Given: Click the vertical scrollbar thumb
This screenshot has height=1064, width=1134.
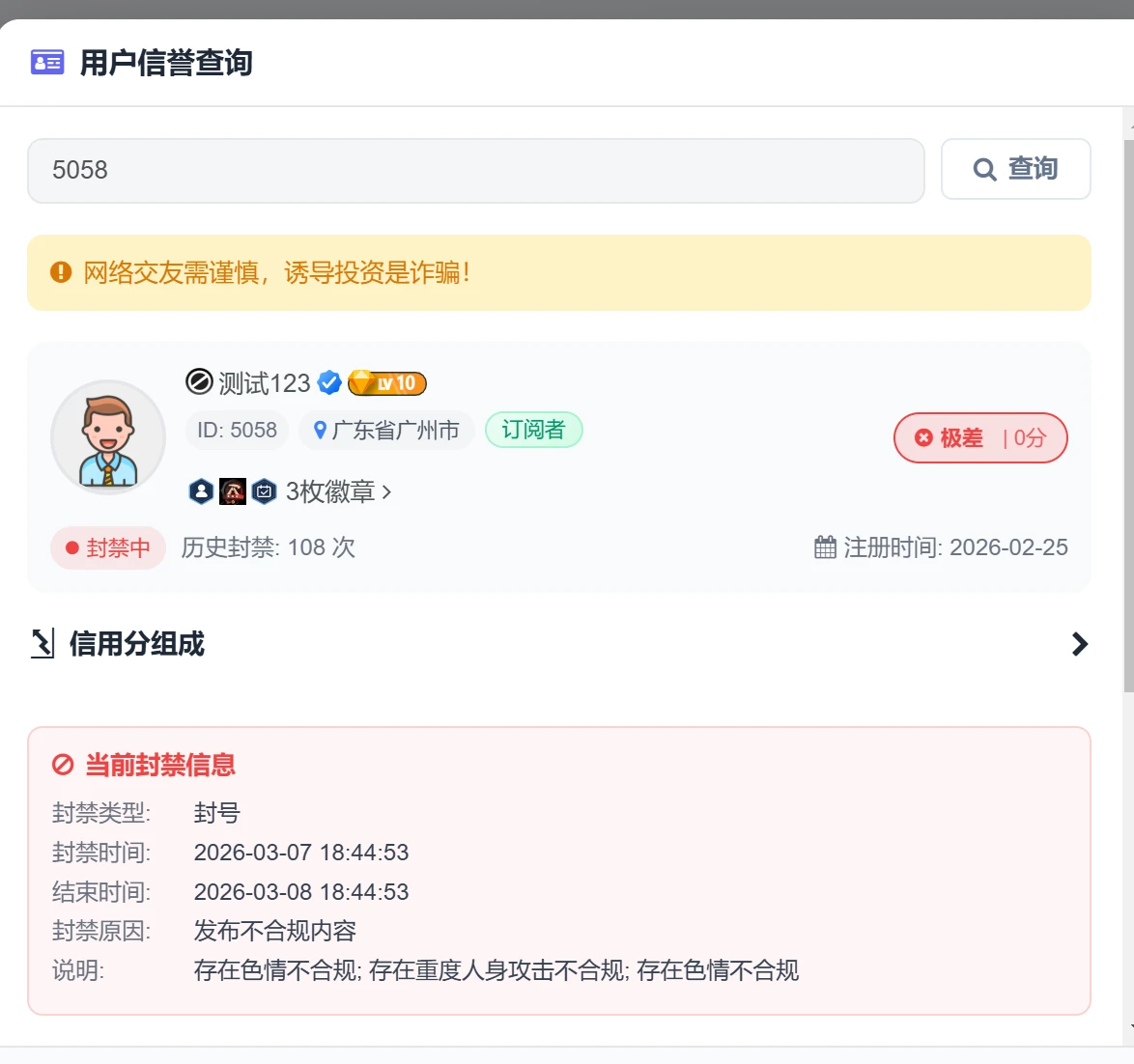Looking at the screenshot, I should pyautogui.click(x=1129, y=415).
